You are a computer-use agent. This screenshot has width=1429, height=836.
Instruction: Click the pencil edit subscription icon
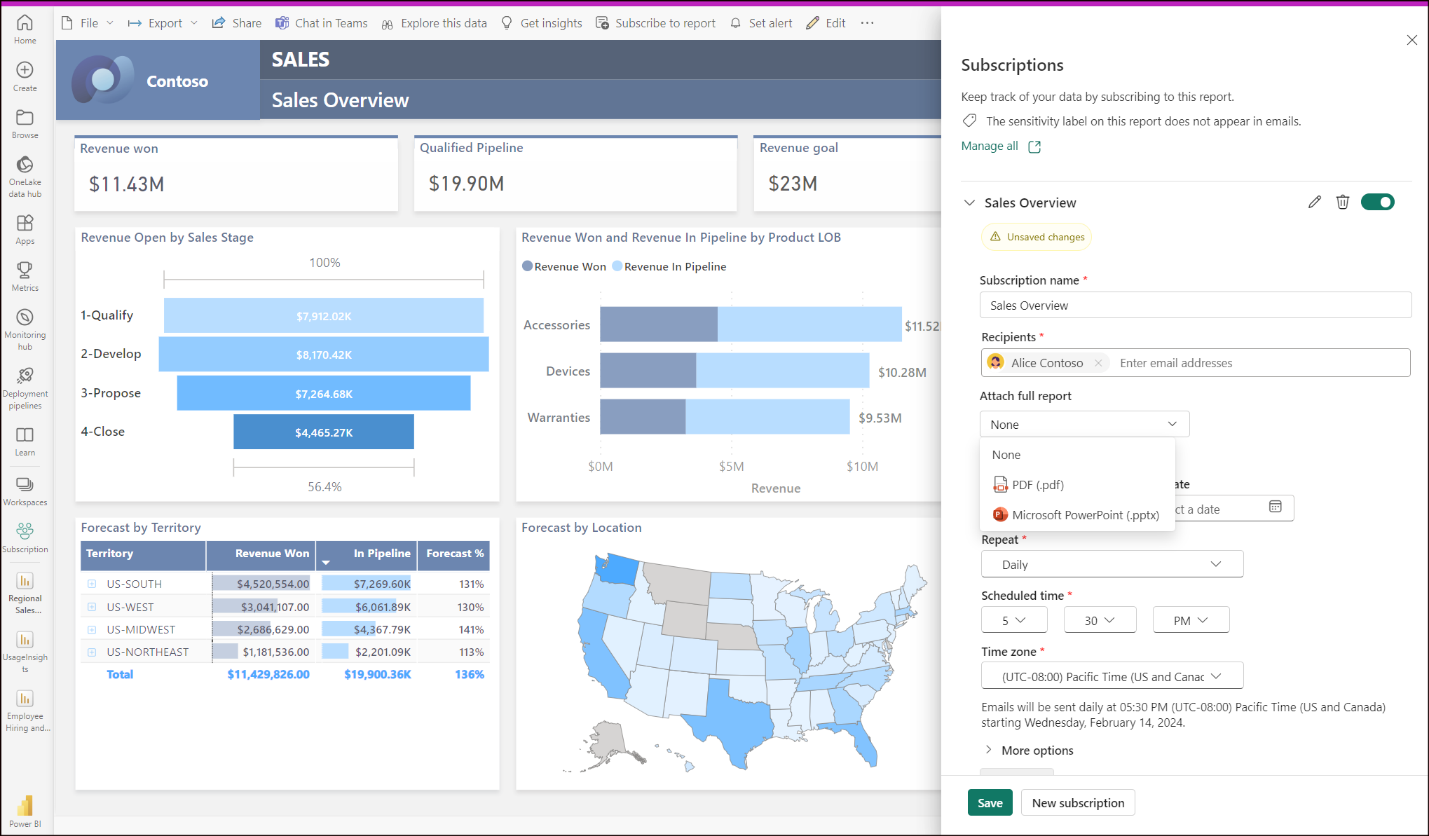point(1314,202)
